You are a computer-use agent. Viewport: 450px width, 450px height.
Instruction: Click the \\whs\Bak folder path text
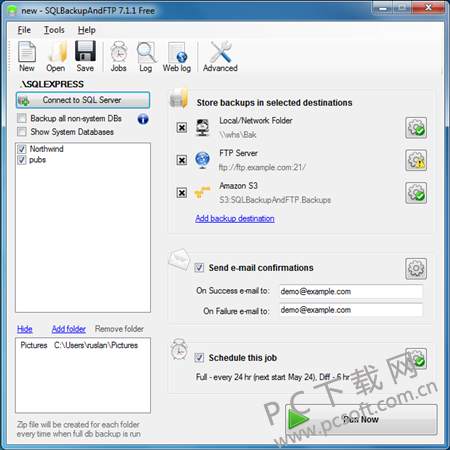coord(238,135)
